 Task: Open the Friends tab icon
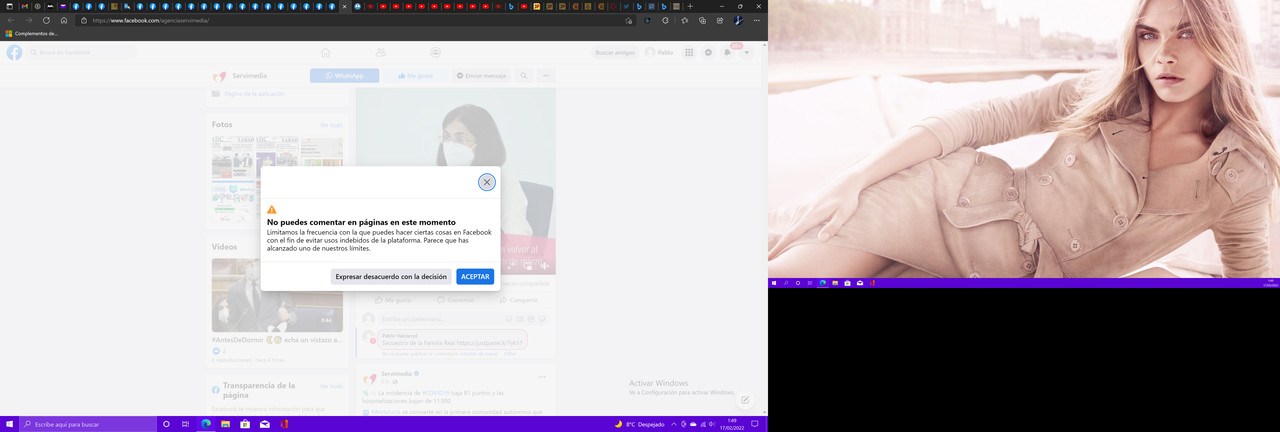click(380, 52)
